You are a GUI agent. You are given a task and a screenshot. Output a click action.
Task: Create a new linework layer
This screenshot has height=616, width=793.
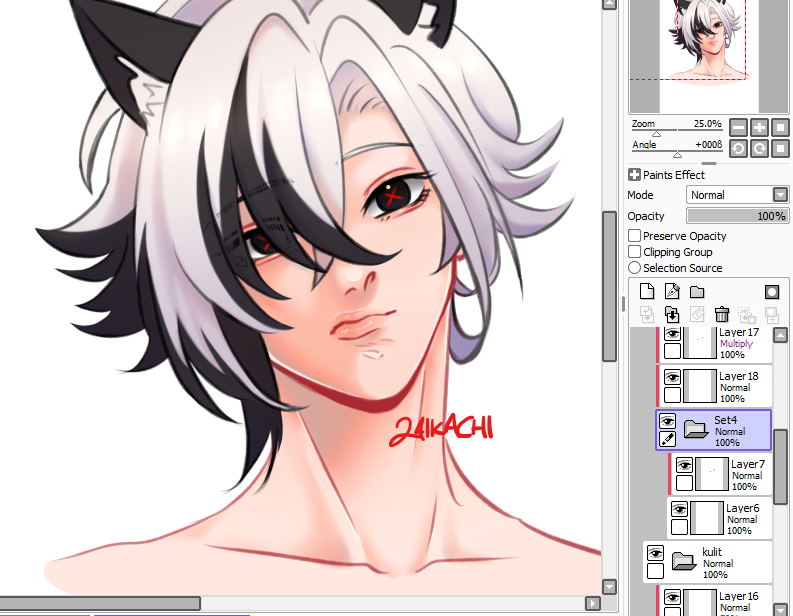[672, 291]
